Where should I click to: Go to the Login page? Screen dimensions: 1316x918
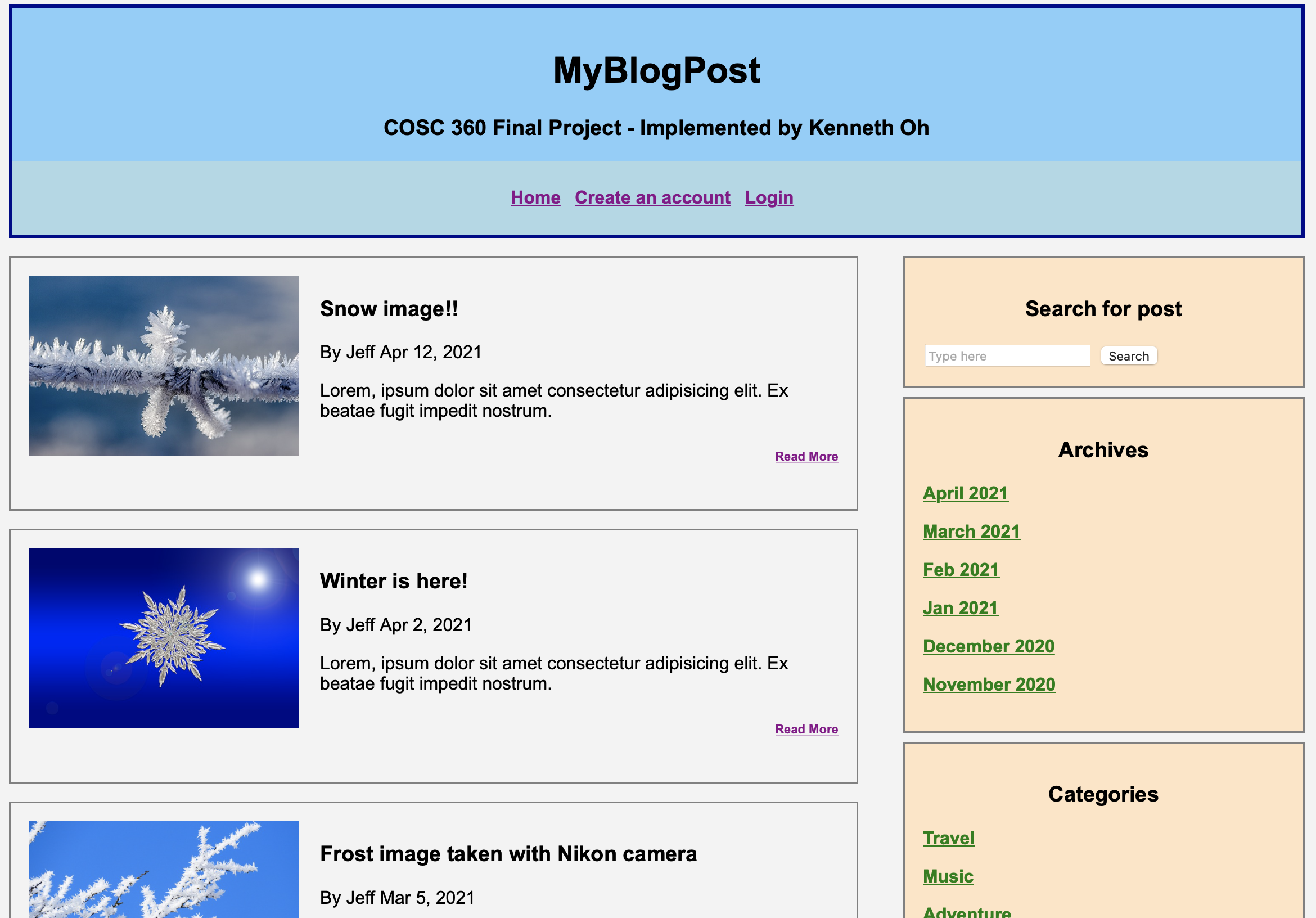coord(769,197)
